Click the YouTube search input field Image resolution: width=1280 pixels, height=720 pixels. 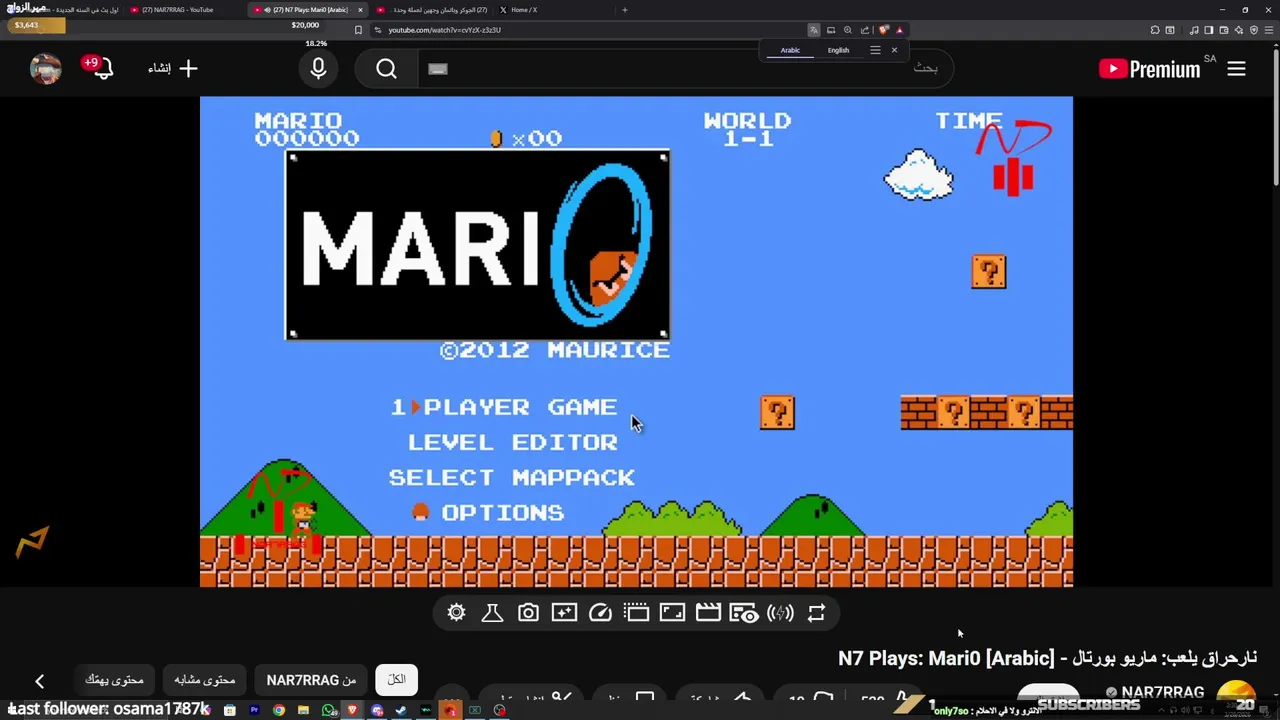(x=685, y=68)
